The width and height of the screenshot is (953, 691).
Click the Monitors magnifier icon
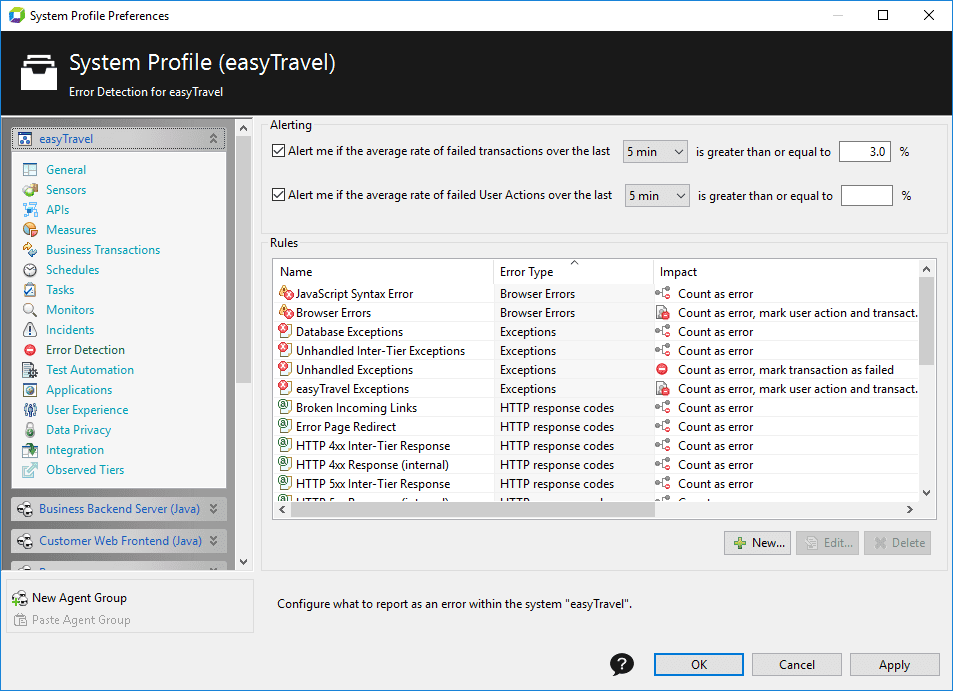(30, 310)
